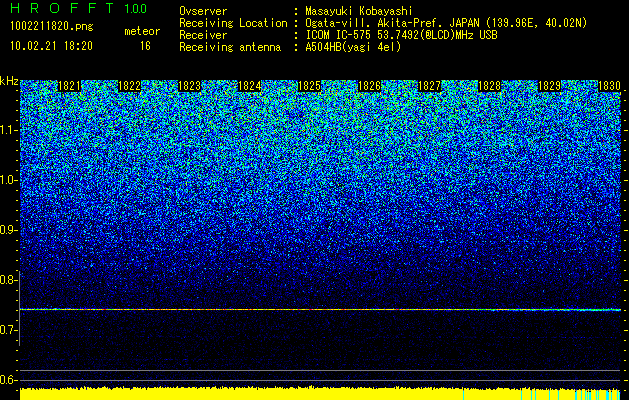Click time marker 1830
This screenshot has width=629, height=400.
tap(609, 86)
